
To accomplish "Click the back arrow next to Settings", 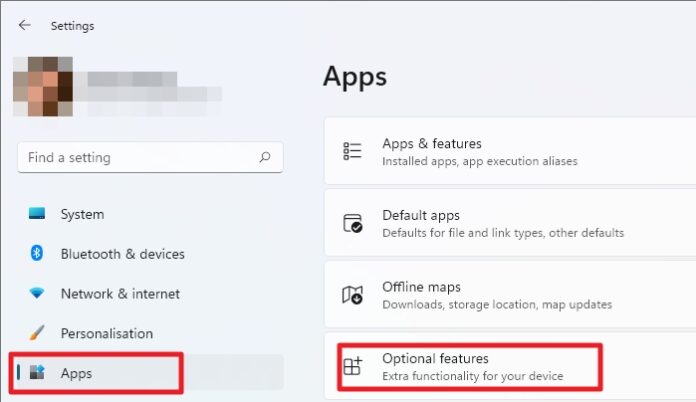I will pyautogui.click(x=25, y=25).
